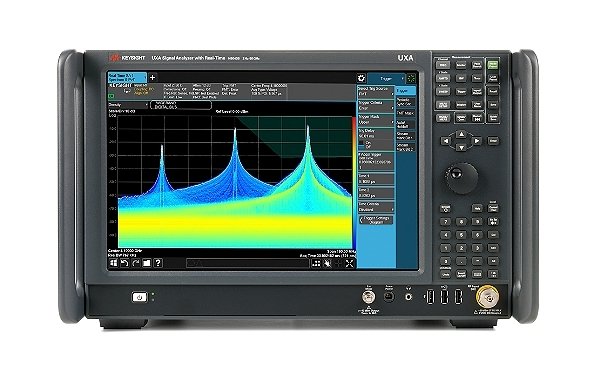
Task: Push the Enter key beside arrow keys
Action: pos(493,141)
